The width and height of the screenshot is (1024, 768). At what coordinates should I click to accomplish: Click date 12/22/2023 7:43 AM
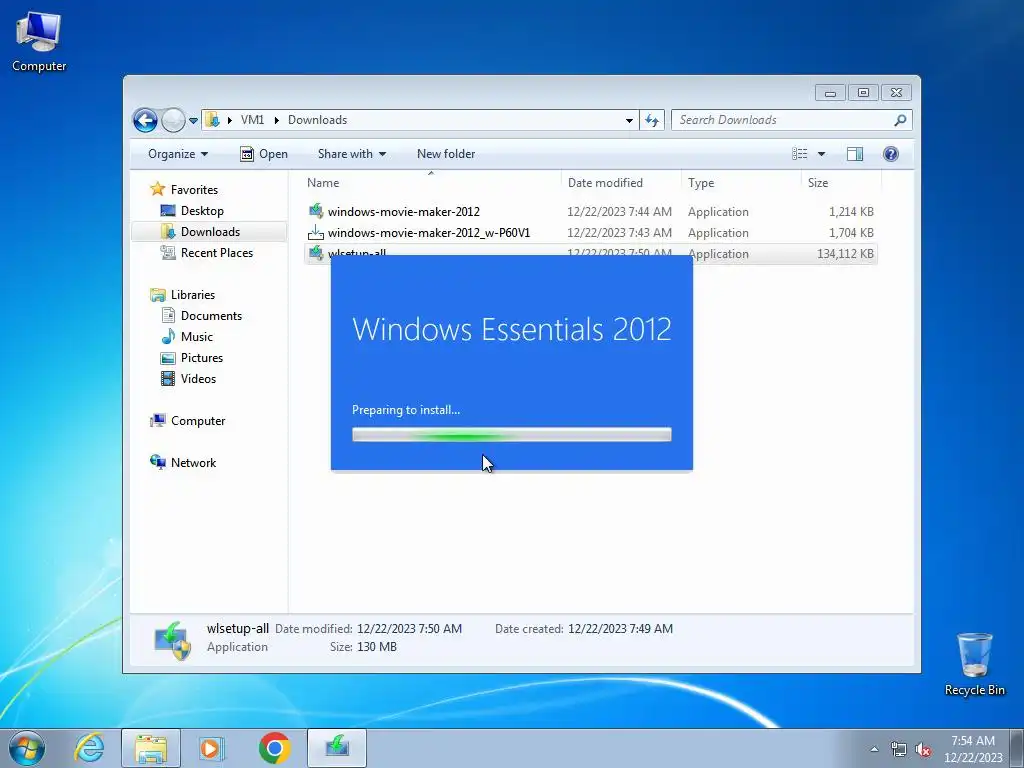click(x=619, y=232)
